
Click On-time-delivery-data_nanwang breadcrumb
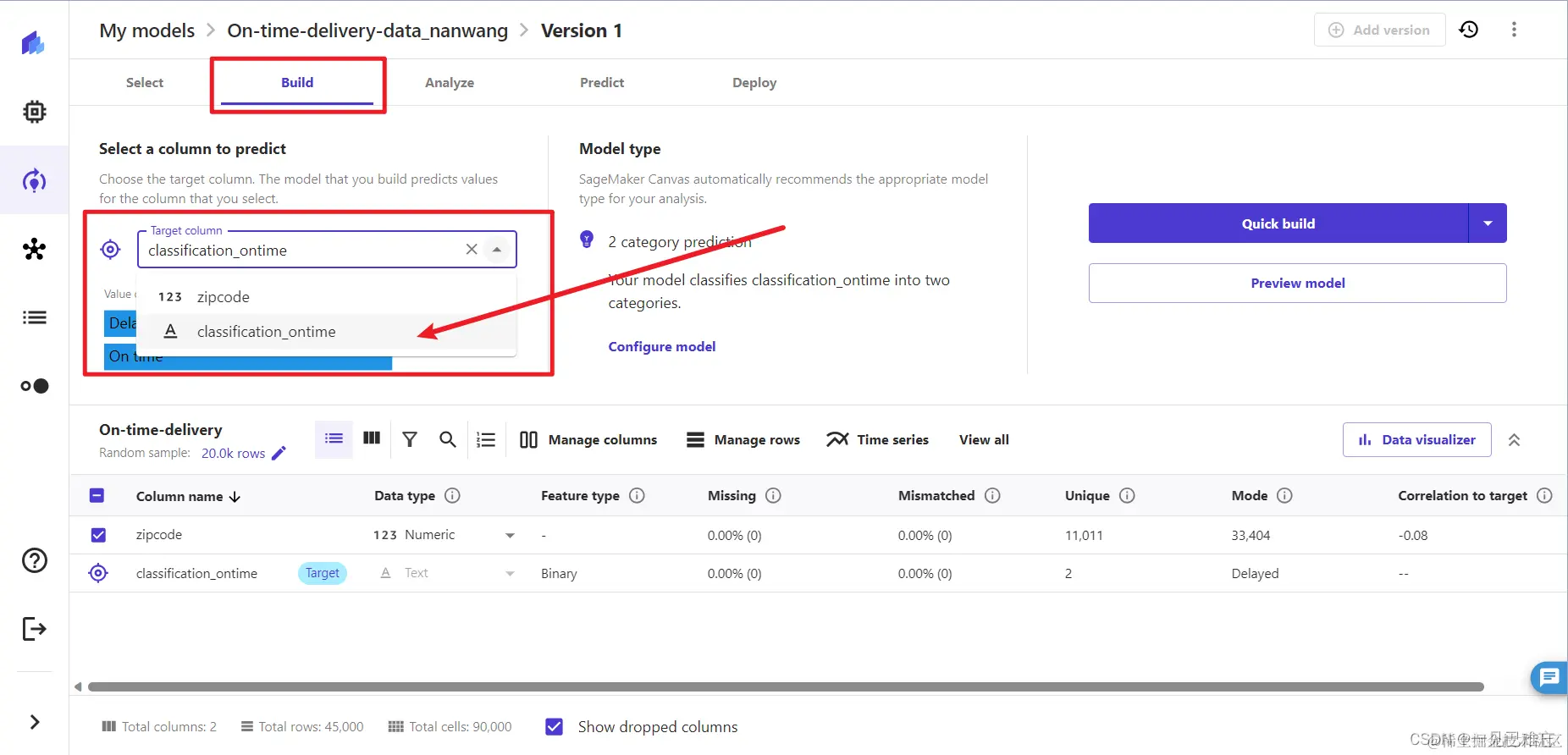pyautogui.click(x=367, y=30)
